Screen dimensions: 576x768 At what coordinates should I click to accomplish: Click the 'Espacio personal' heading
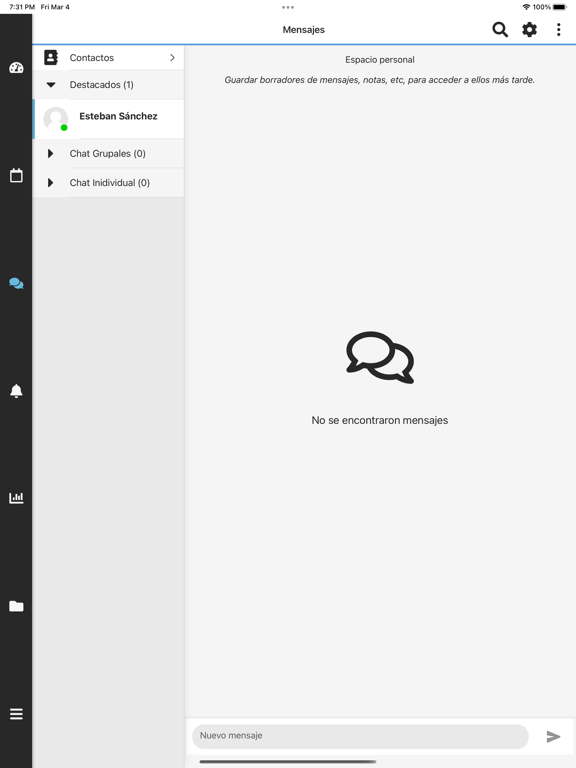pyautogui.click(x=380, y=60)
